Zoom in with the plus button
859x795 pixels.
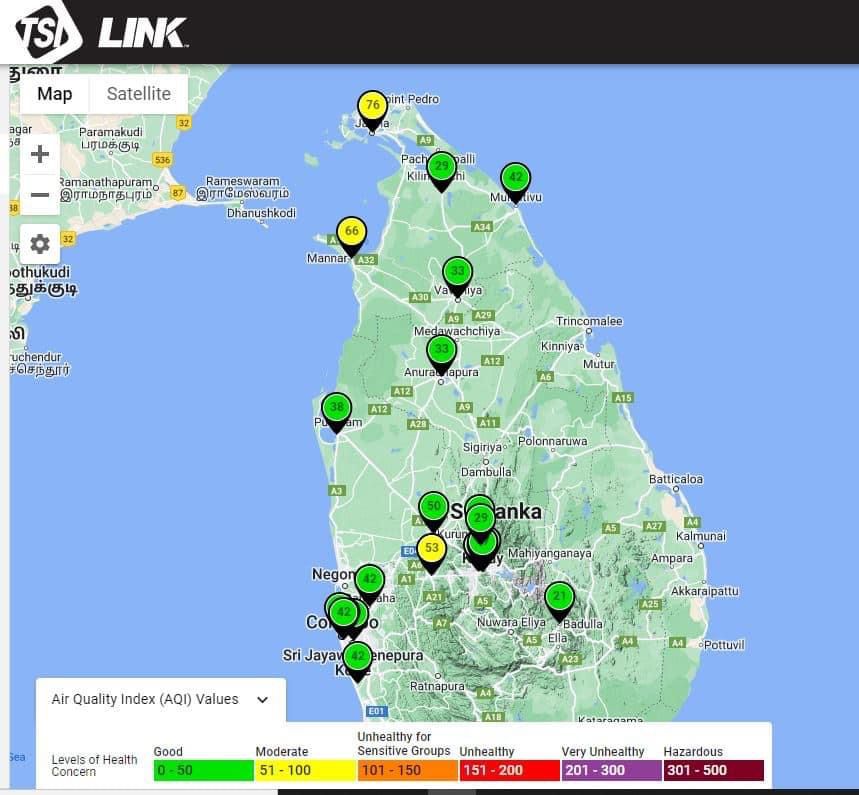40,154
